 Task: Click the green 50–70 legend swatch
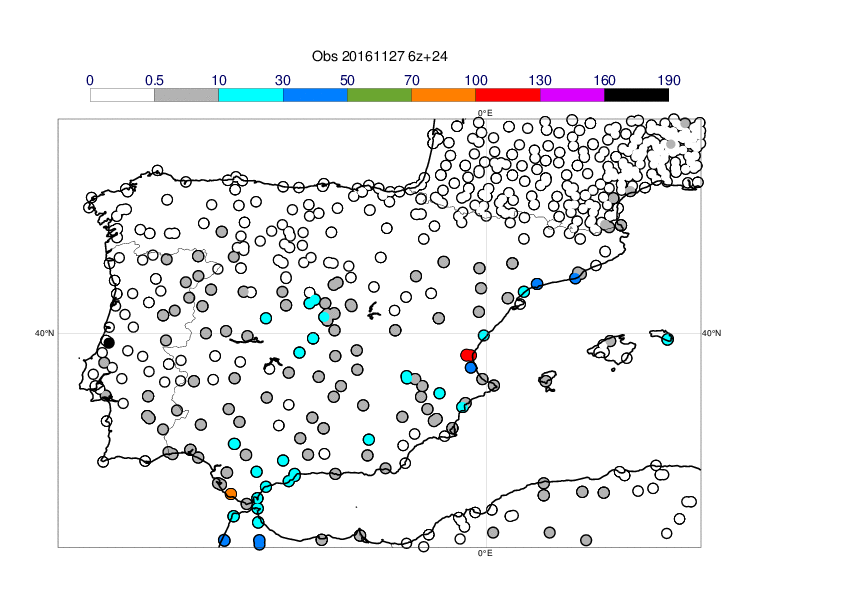point(379,95)
